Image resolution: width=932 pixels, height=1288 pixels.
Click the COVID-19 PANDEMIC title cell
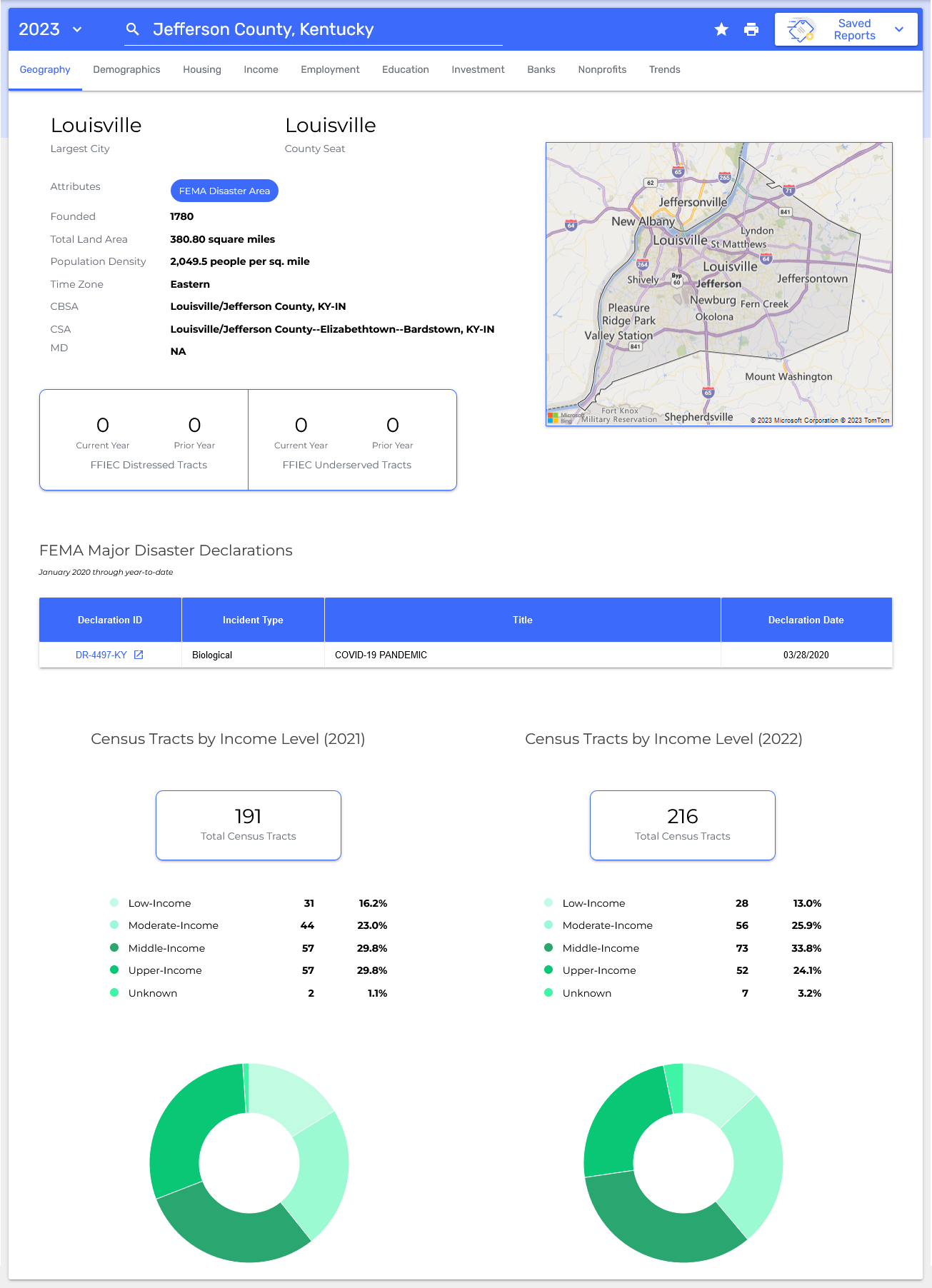(523, 655)
